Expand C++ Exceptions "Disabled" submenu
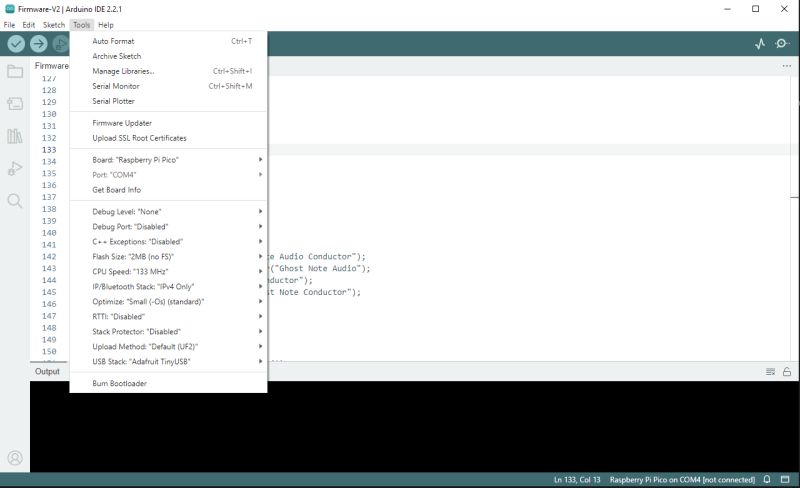Viewport: 800px width, 488px height. pyautogui.click(x=168, y=241)
